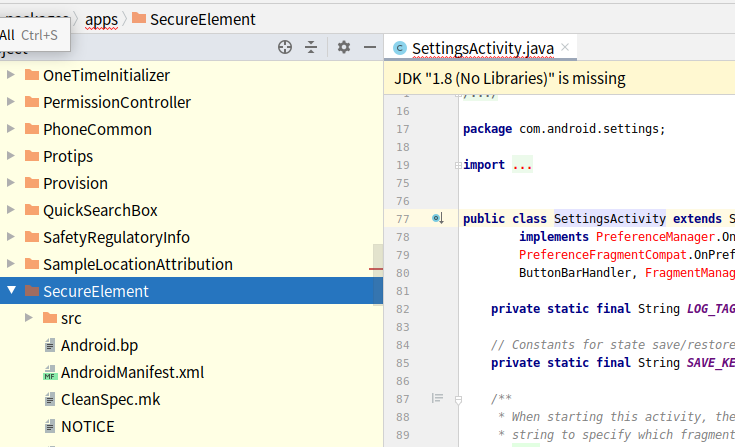This screenshot has width=735, height=447.
Task: Expand the folded import statements
Action: click(458, 165)
